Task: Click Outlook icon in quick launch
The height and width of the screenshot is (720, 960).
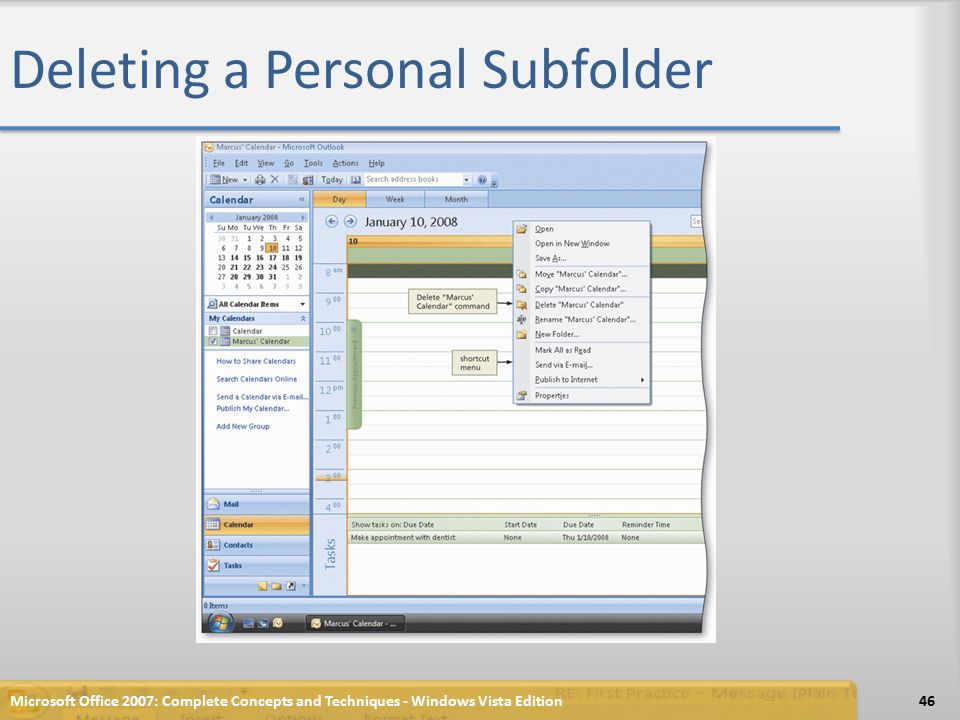Action: (x=278, y=623)
